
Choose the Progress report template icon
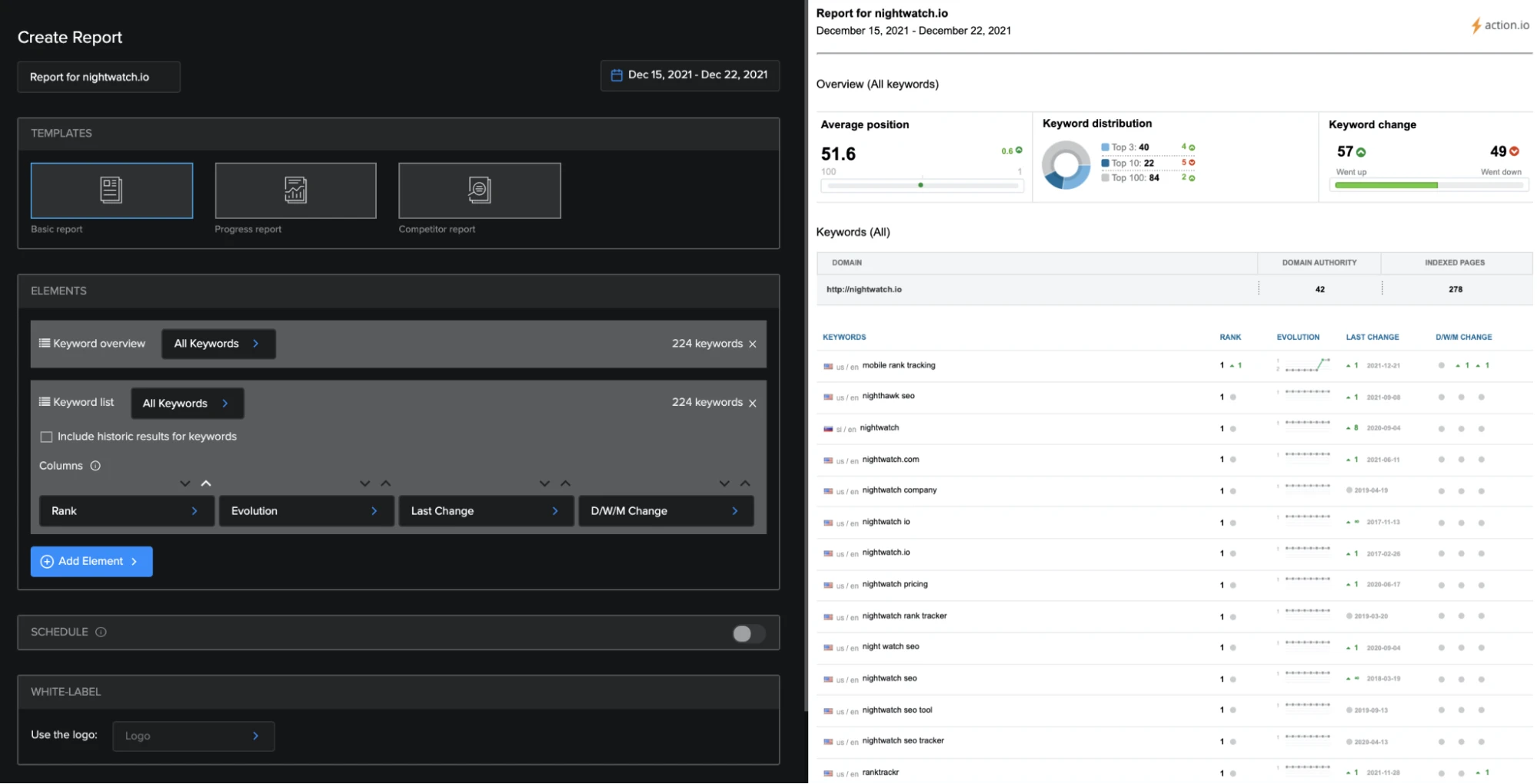coord(295,190)
